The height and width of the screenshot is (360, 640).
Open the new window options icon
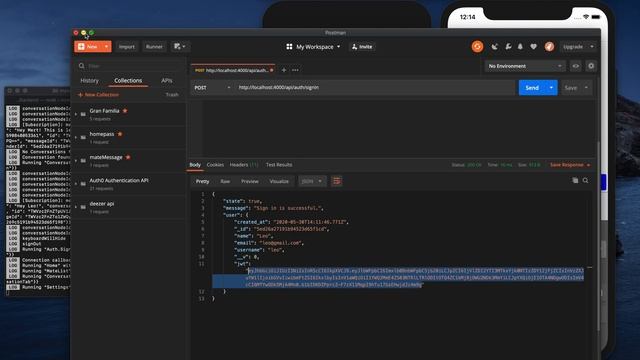click(x=180, y=47)
